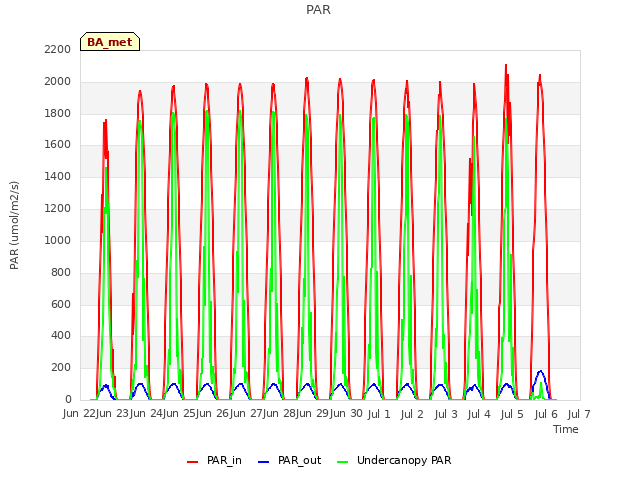Click the blue PAR_out peak on Jul 6
The image size is (640, 480).
[x=540, y=371]
